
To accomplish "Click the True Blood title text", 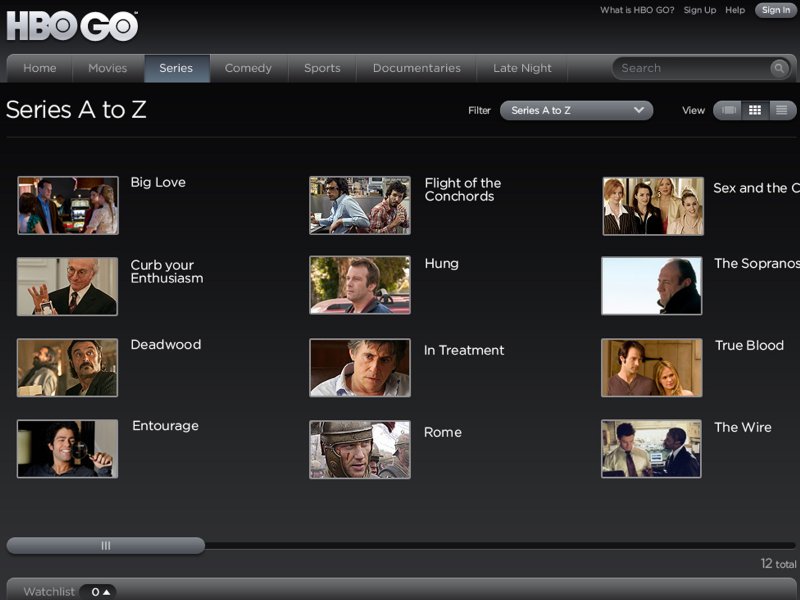I will pos(749,345).
